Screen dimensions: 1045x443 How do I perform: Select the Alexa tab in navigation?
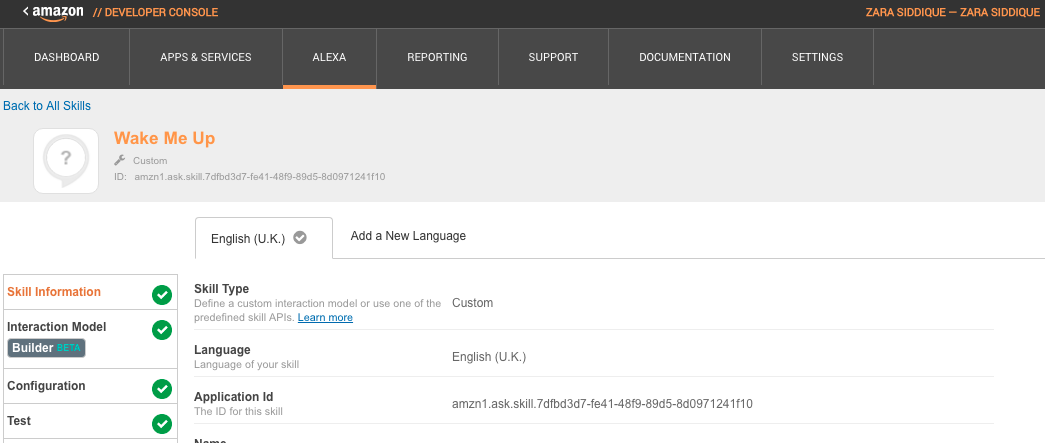tap(329, 57)
